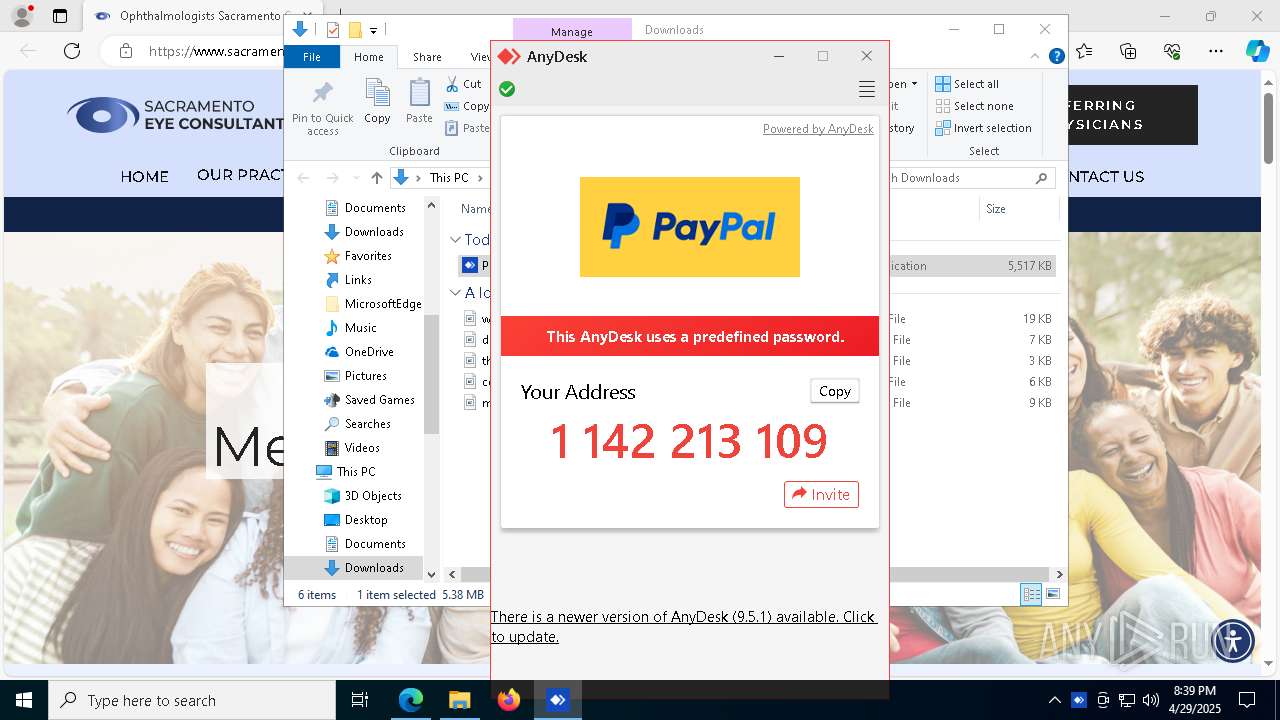Collapse the 'A long time ago' group
Image resolution: width=1280 pixels, height=720 pixels.
click(455, 293)
